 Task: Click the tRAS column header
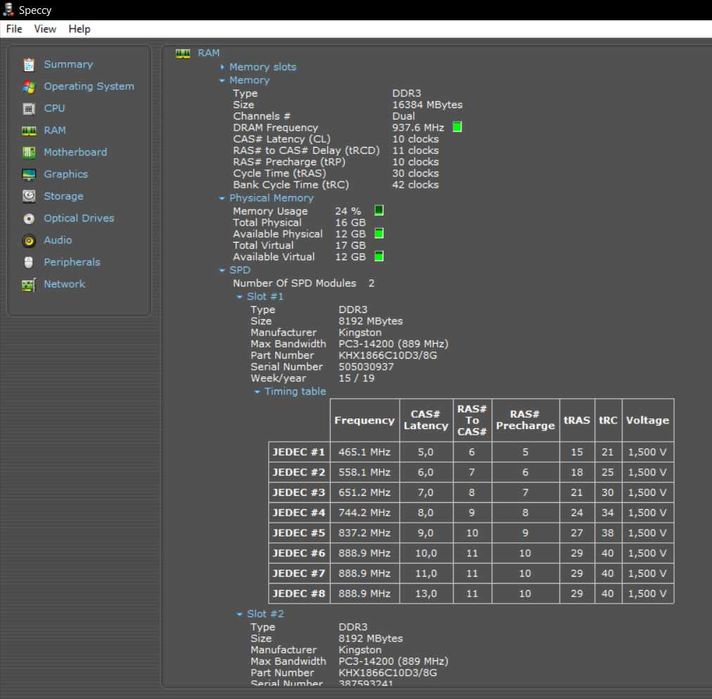(x=577, y=420)
